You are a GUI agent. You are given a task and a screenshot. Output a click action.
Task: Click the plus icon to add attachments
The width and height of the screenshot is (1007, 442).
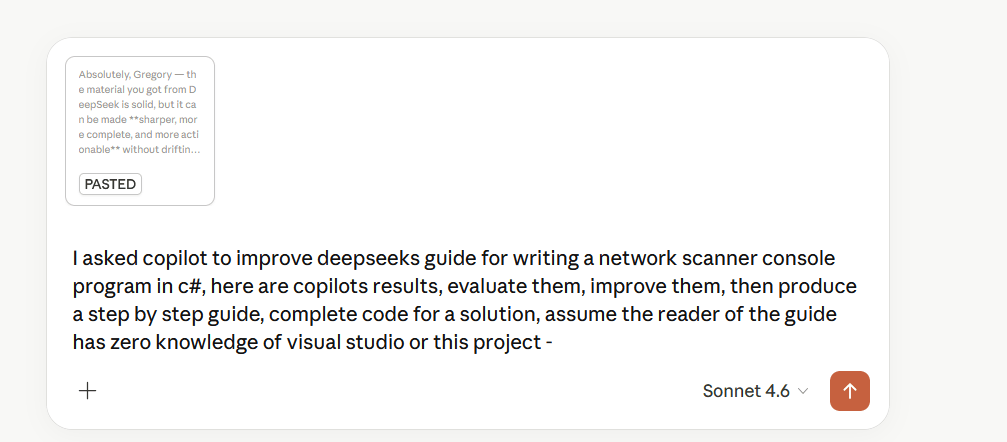[x=88, y=391]
